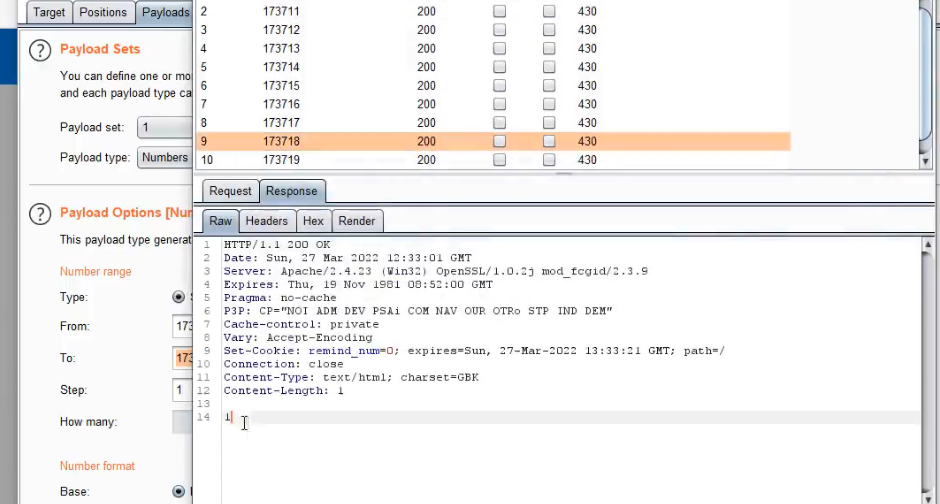Tick second checkbox in row 173713
Screen dimensions: 940x504
pos(549,49)
